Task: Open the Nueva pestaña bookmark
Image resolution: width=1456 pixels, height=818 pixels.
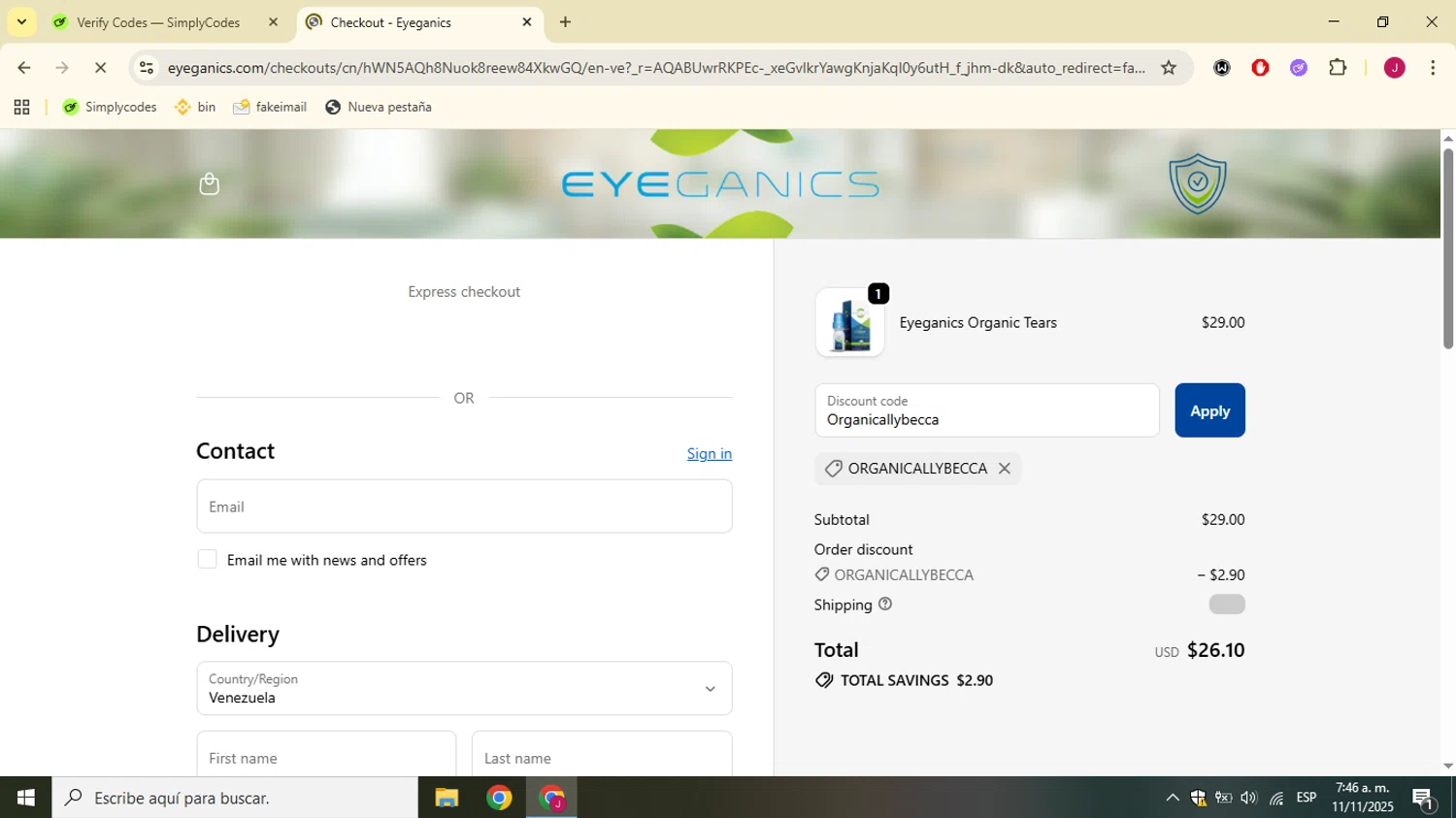Action: click(x=379, y=107)
